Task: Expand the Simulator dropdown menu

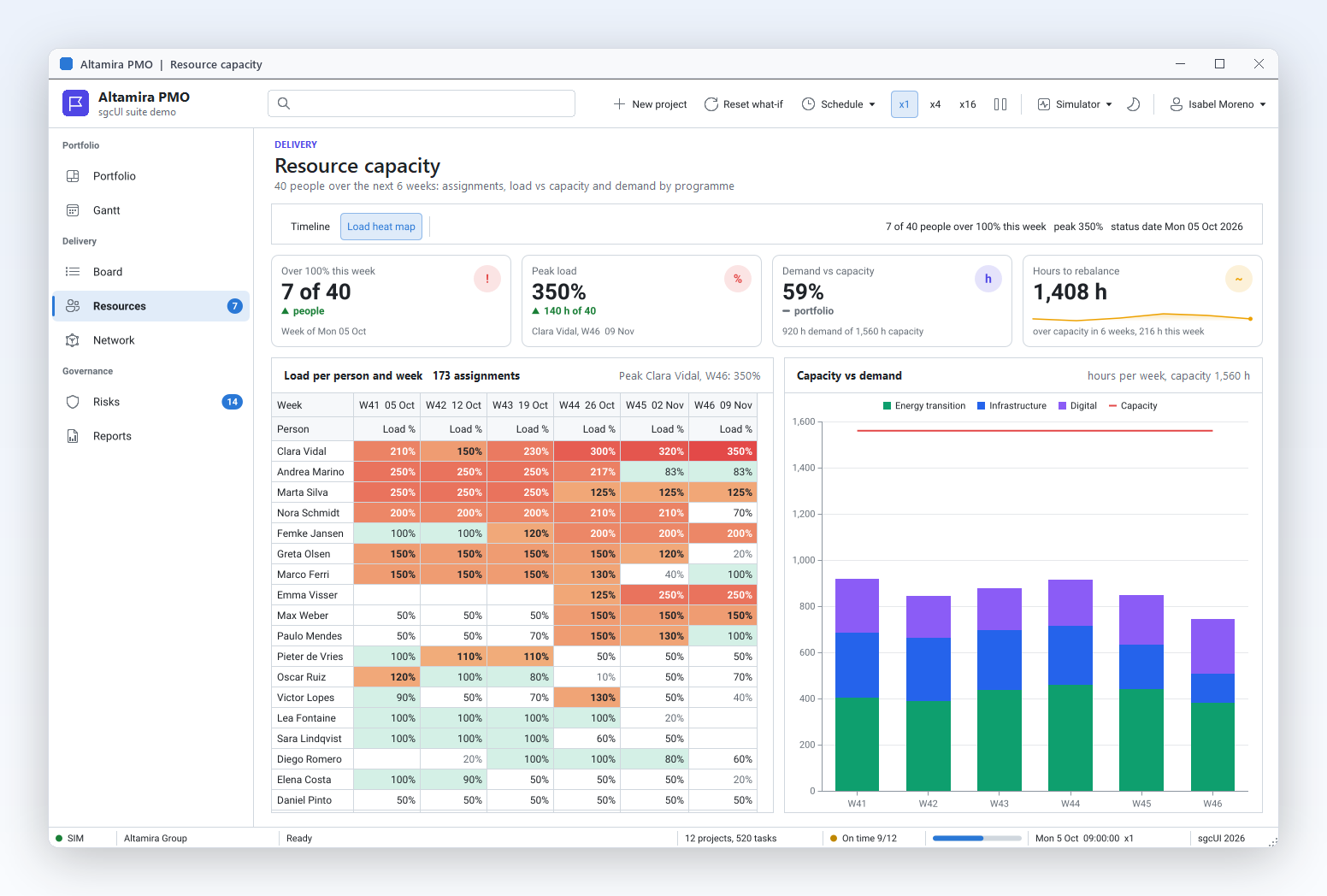Action: 1075,104
